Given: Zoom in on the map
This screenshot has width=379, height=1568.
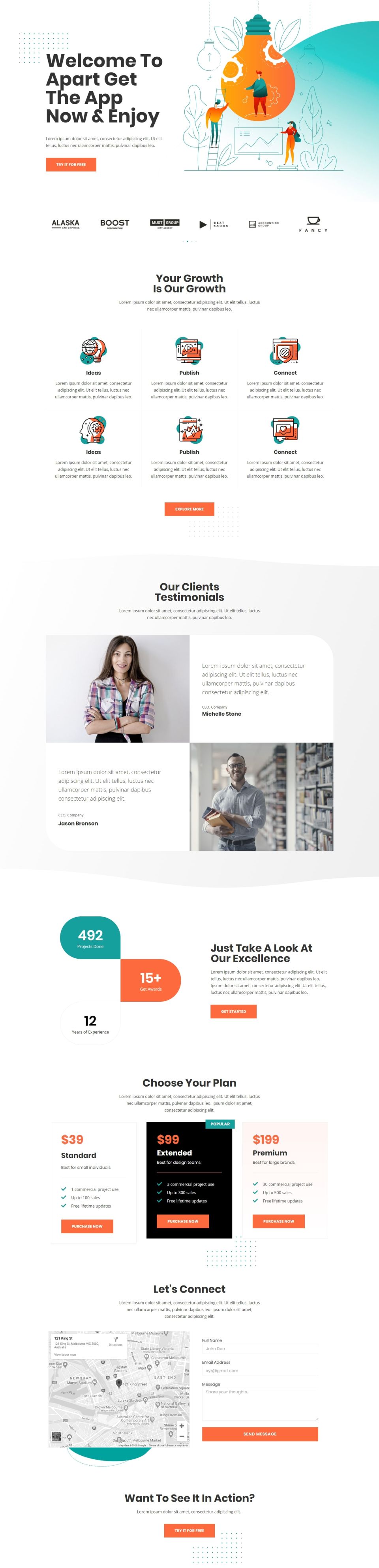Looking at the screenshot, I should coord(181,1426).
